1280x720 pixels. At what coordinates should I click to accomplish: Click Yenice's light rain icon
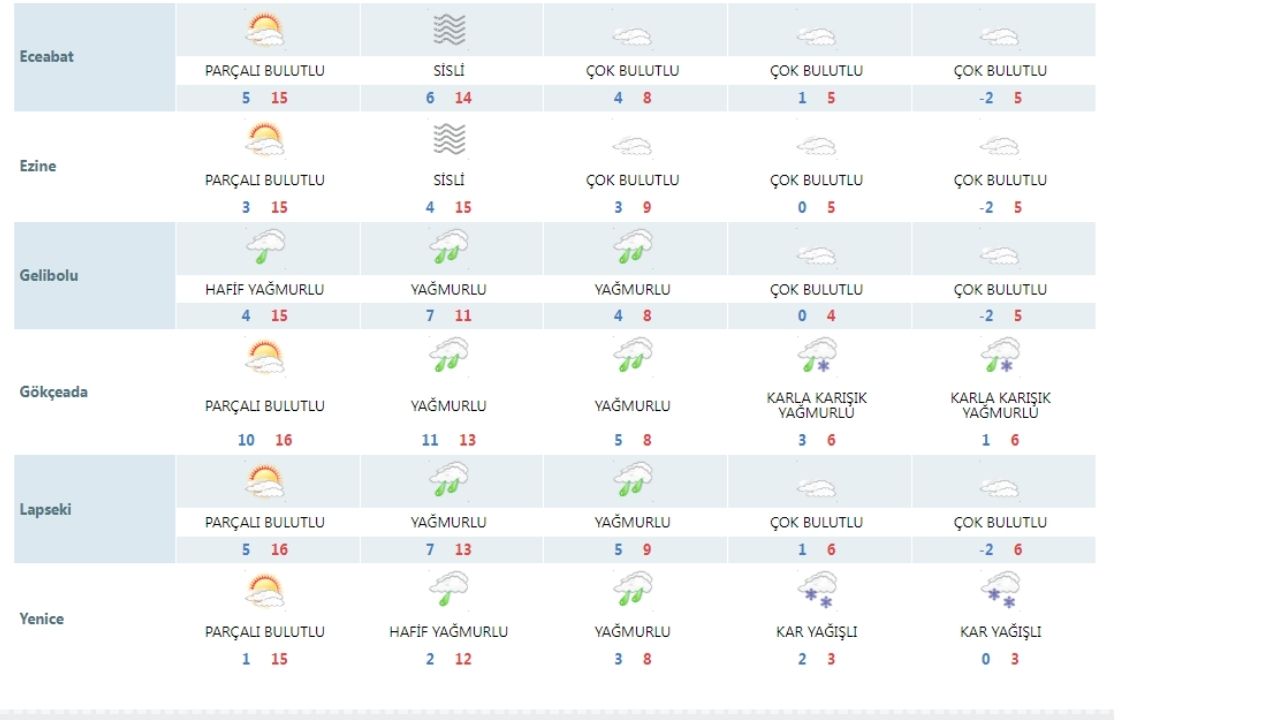pos(449,588)
